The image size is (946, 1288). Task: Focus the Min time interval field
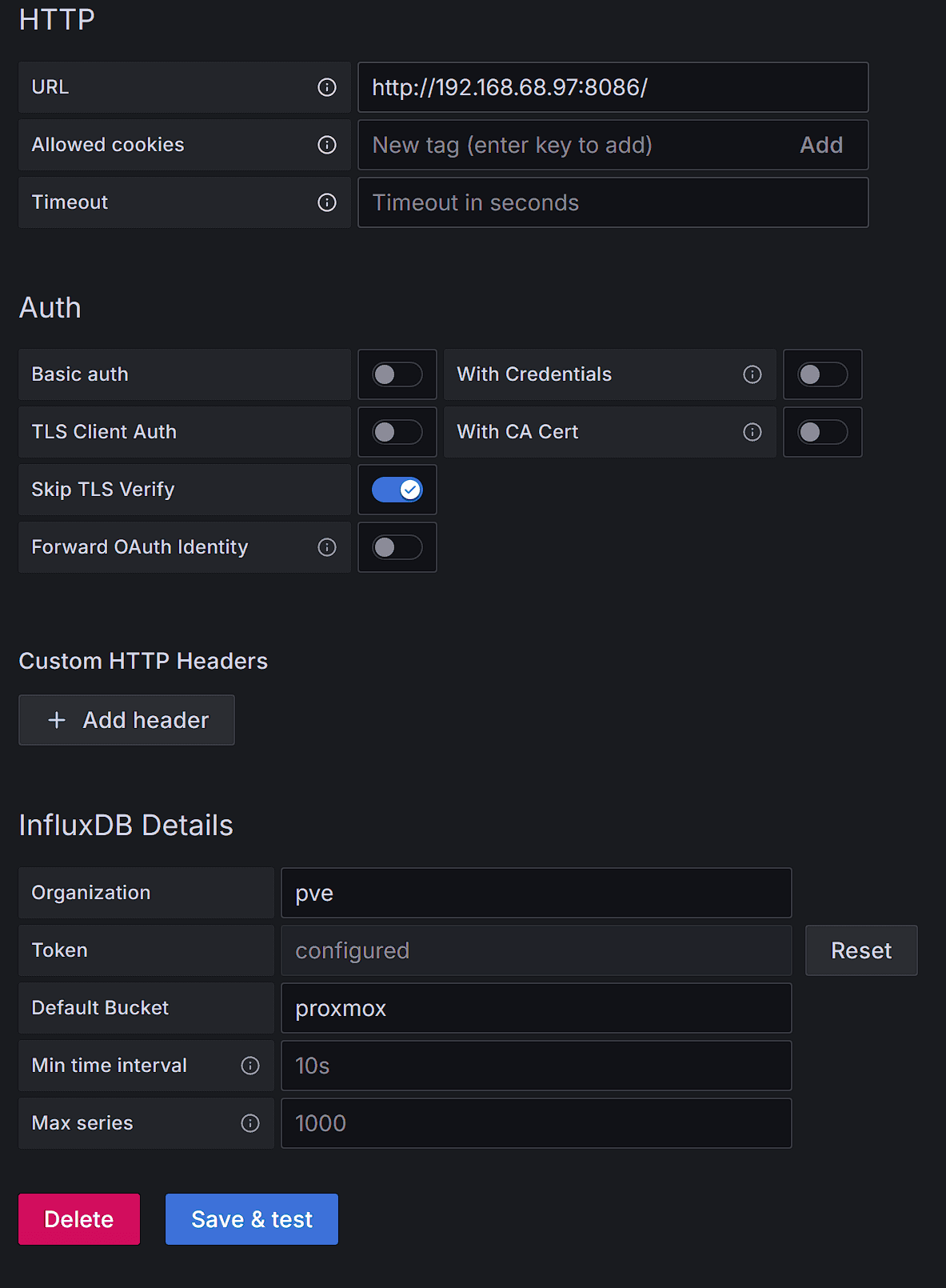(x=537, y=1066)
